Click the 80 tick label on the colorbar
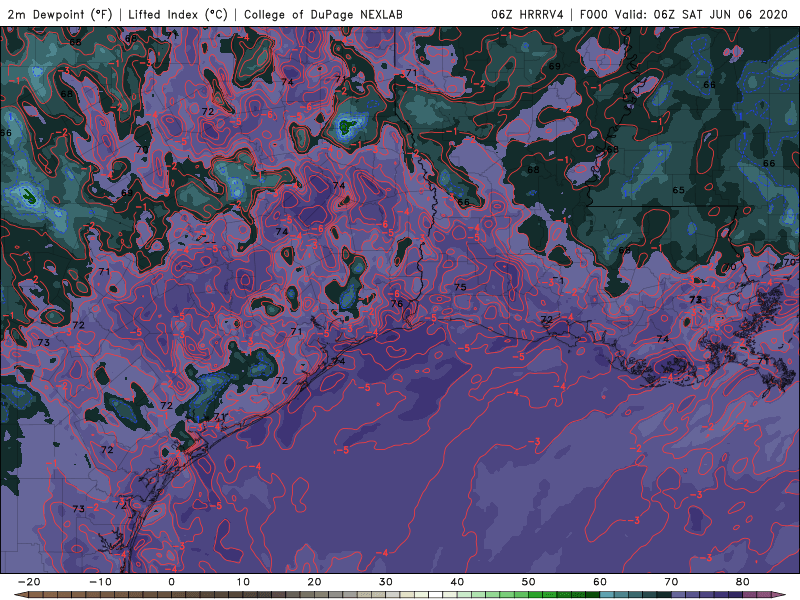This screenshot has width=800, height=600. pyautogui.click(x=743, y=582)
